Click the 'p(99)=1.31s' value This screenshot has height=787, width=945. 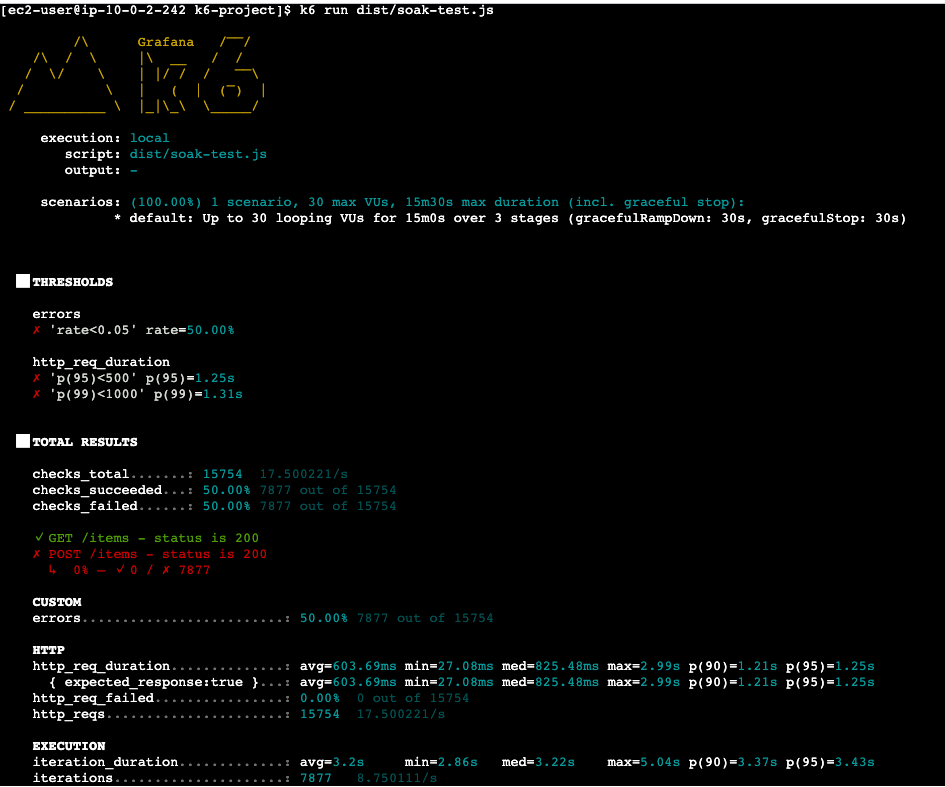(198, 394)
